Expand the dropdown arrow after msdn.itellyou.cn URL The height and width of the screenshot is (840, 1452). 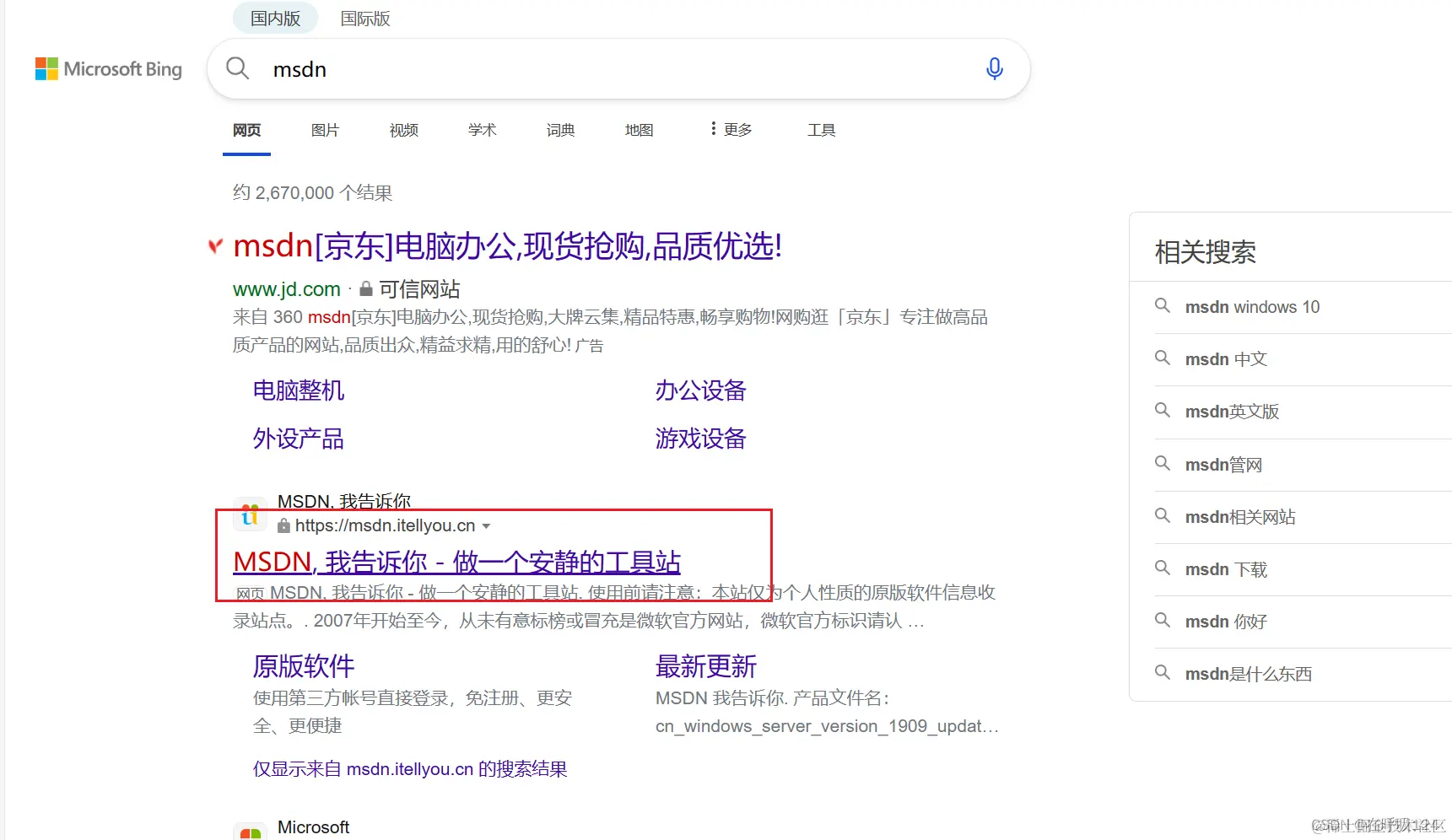[x=486, y=526]
